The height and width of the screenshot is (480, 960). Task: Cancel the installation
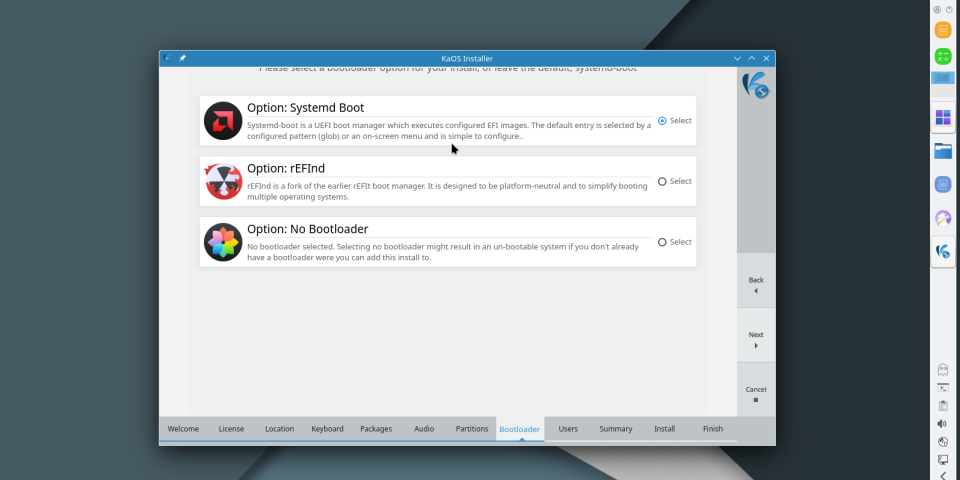coord(755,394)
